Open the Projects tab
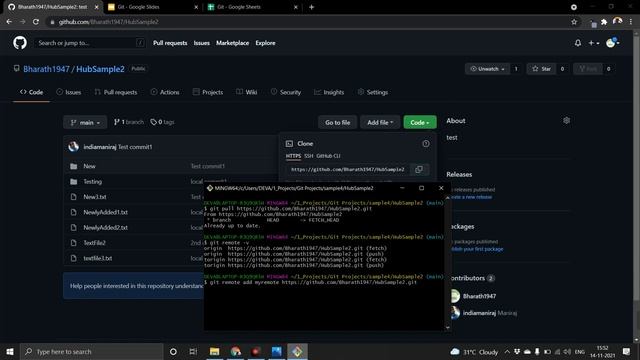The image size is (640, 360). (x=208, y=92)
